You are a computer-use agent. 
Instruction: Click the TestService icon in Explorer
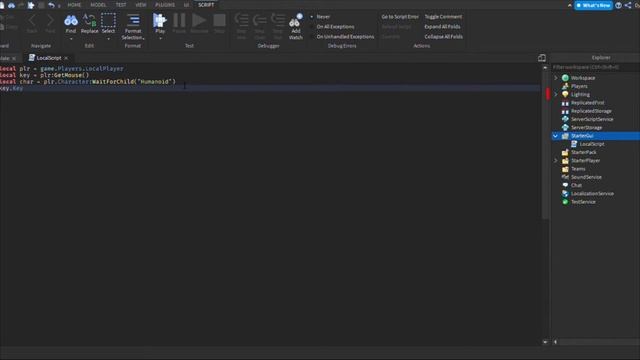click(x=565, y=202)
